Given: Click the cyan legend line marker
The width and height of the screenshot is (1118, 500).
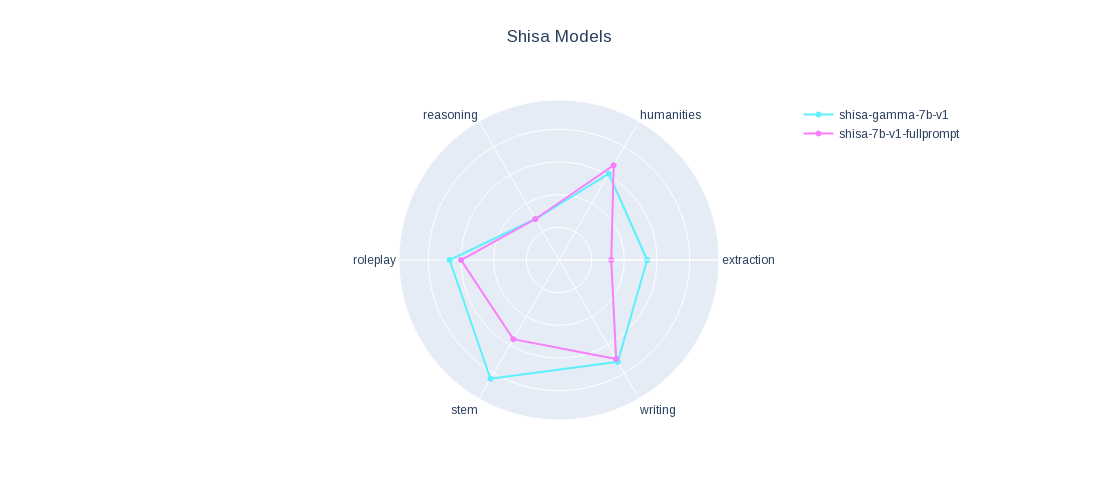Looking at the screenshot, I should 819,115.
